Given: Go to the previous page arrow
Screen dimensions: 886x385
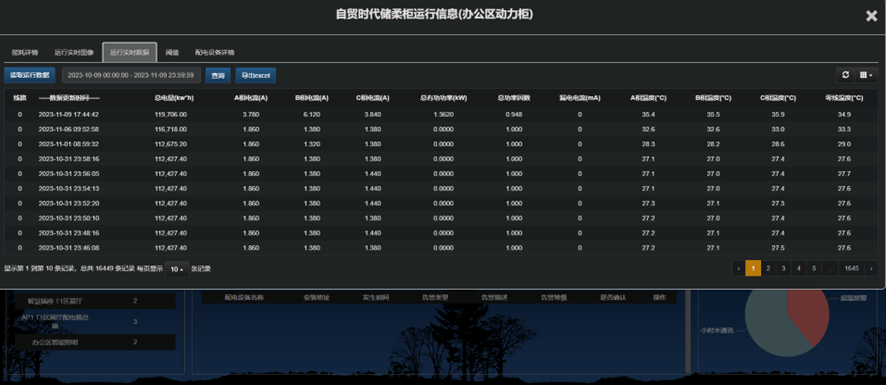Looking at the screenshot, I should point(739,269).
